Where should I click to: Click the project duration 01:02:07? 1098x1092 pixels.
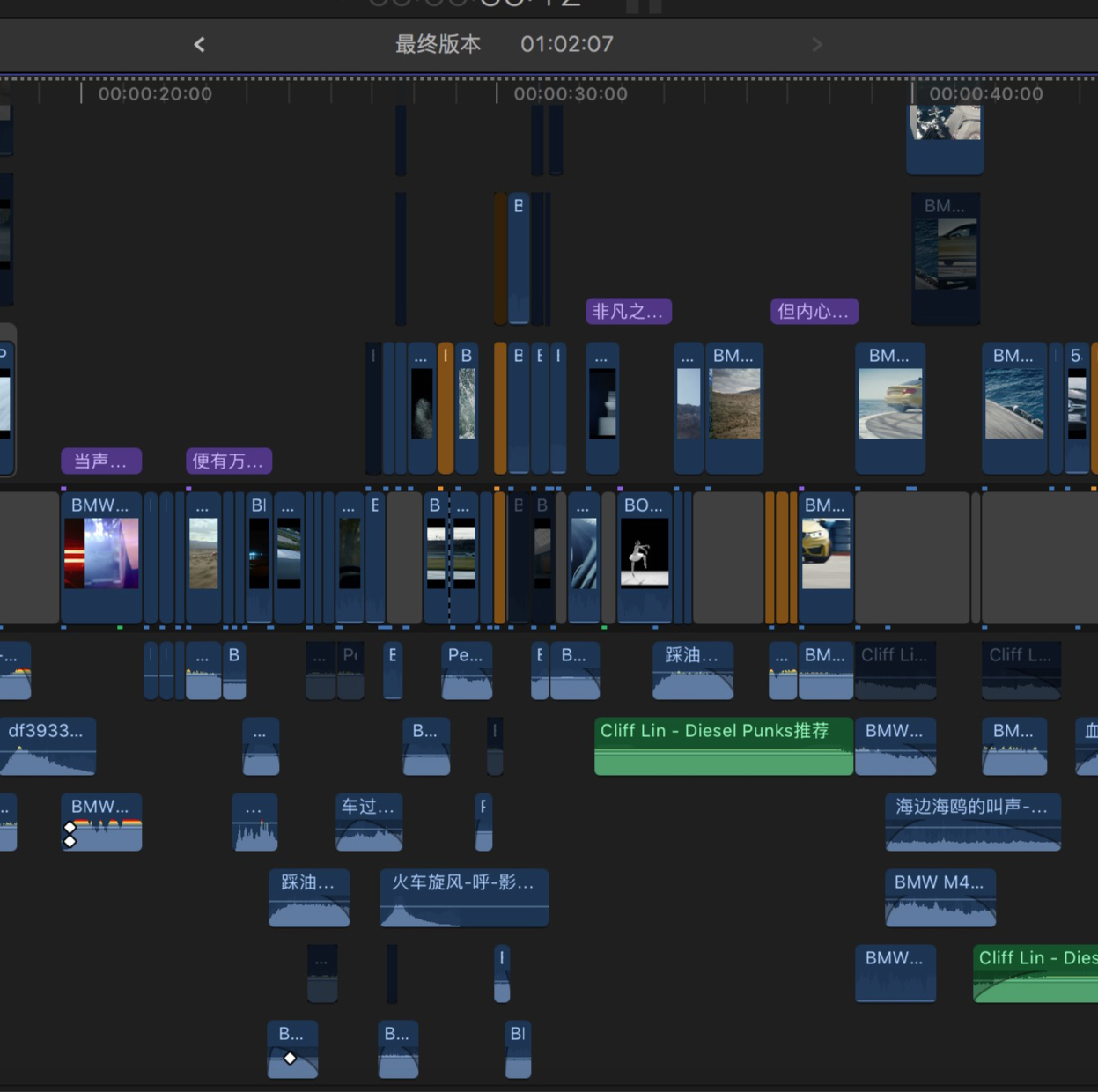pos(566,44)
